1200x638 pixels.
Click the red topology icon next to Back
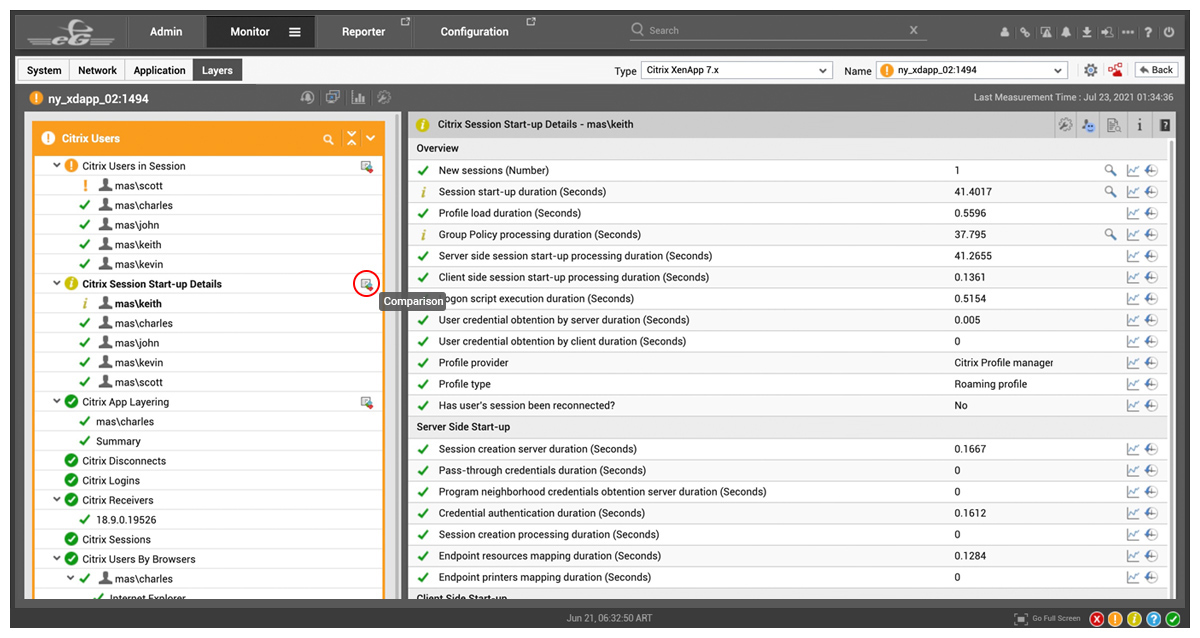coord(1115,70)
